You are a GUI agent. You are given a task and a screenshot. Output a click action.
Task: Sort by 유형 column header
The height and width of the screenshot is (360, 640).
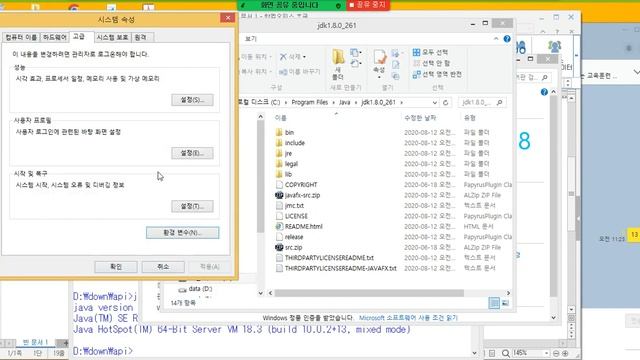(x=469, y=118)
